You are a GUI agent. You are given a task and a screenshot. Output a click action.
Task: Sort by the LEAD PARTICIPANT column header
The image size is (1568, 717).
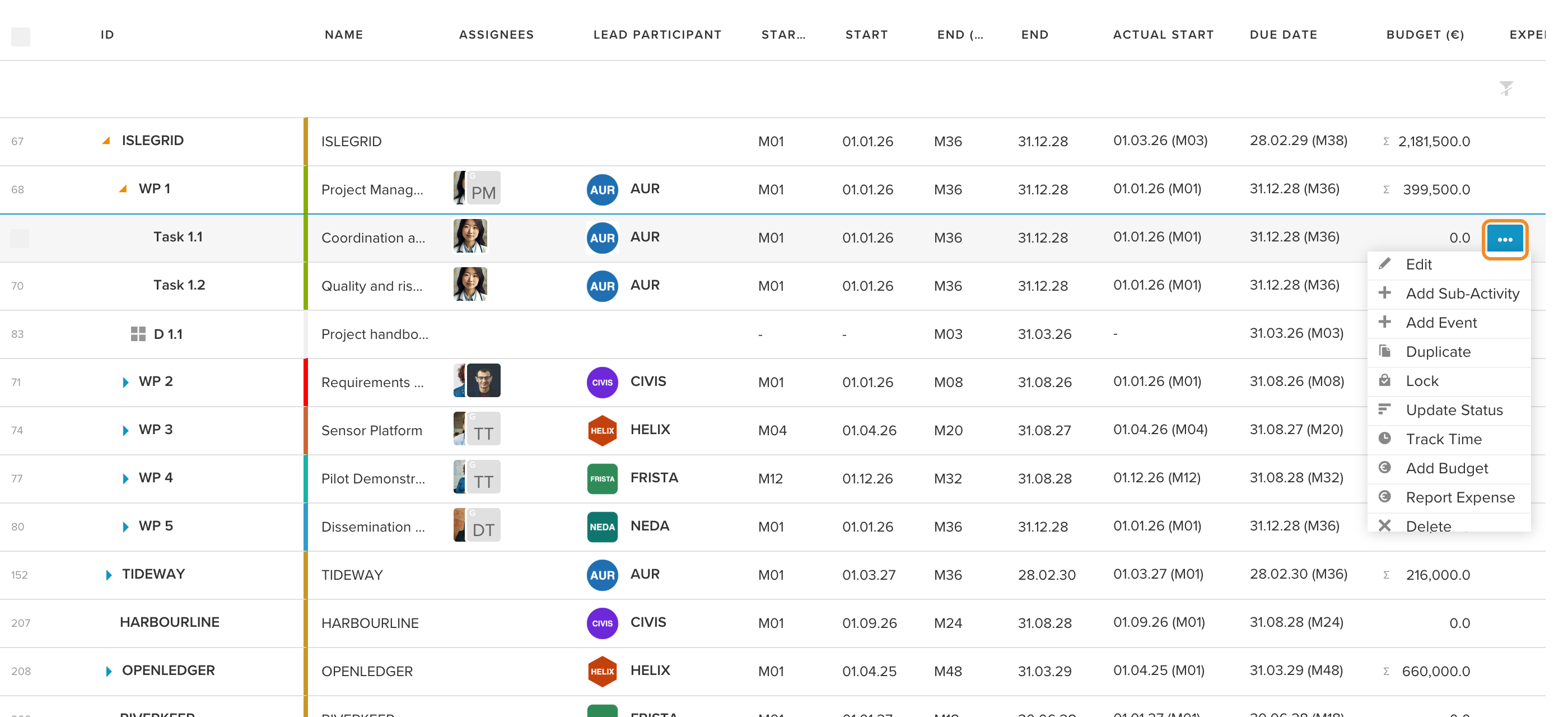[x=657, y=35]
